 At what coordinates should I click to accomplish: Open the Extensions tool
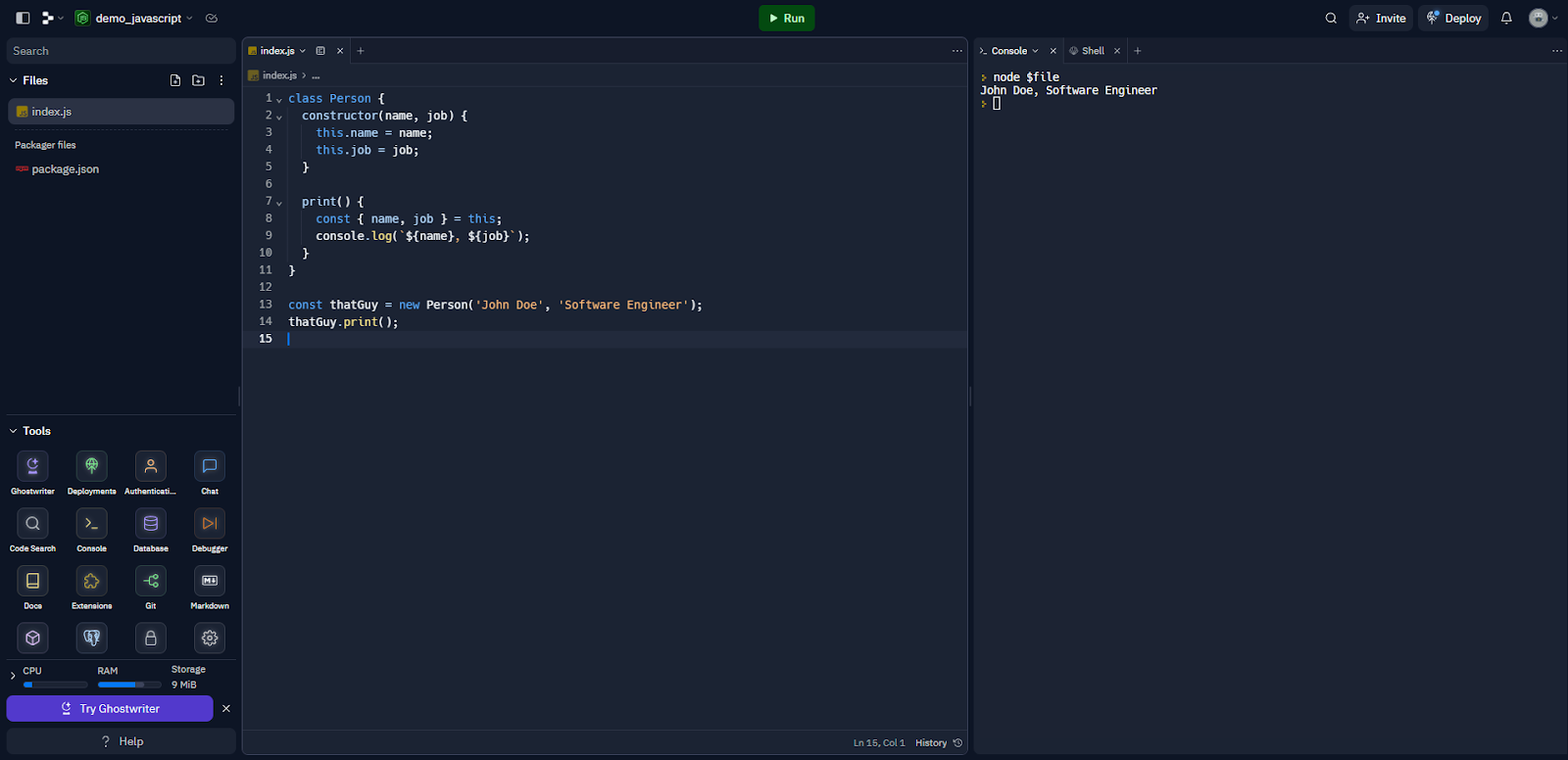[91, 582]
